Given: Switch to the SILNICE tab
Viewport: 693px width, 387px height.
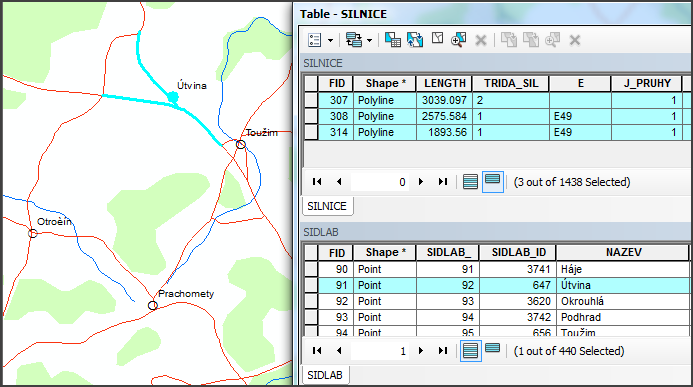Looking at the screenshot, I should pos(327,206).
